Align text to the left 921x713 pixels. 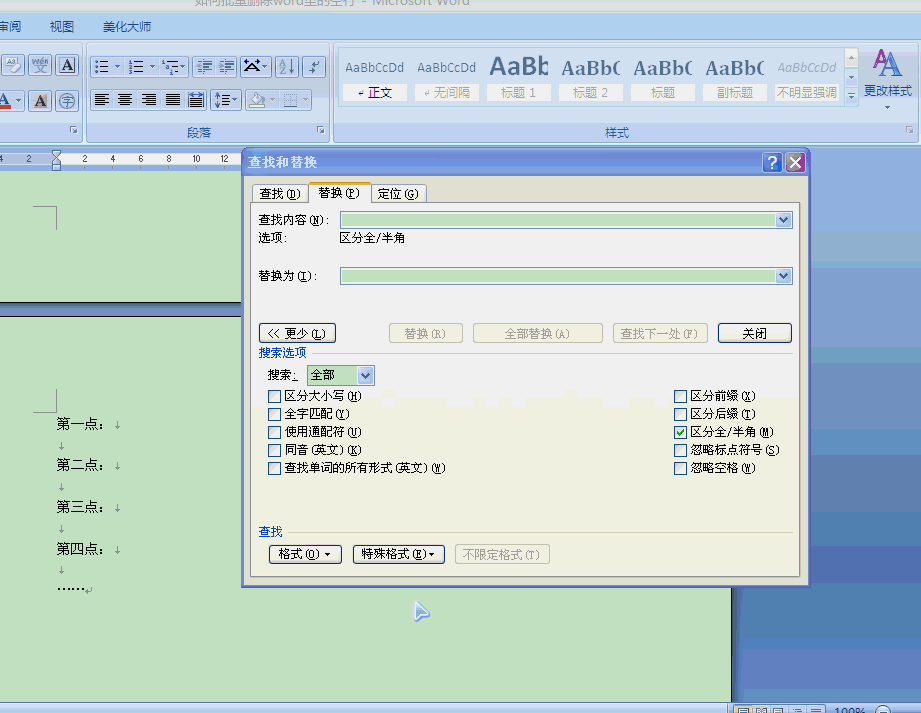tap(102, 100)
